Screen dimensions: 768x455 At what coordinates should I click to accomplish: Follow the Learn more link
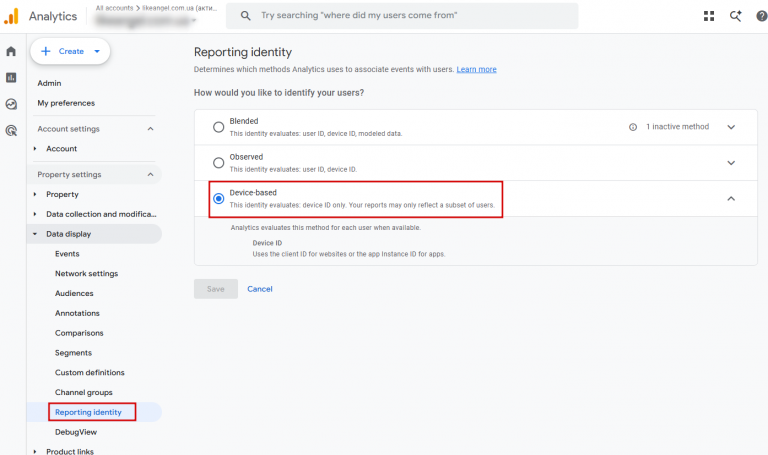(477, 70)
